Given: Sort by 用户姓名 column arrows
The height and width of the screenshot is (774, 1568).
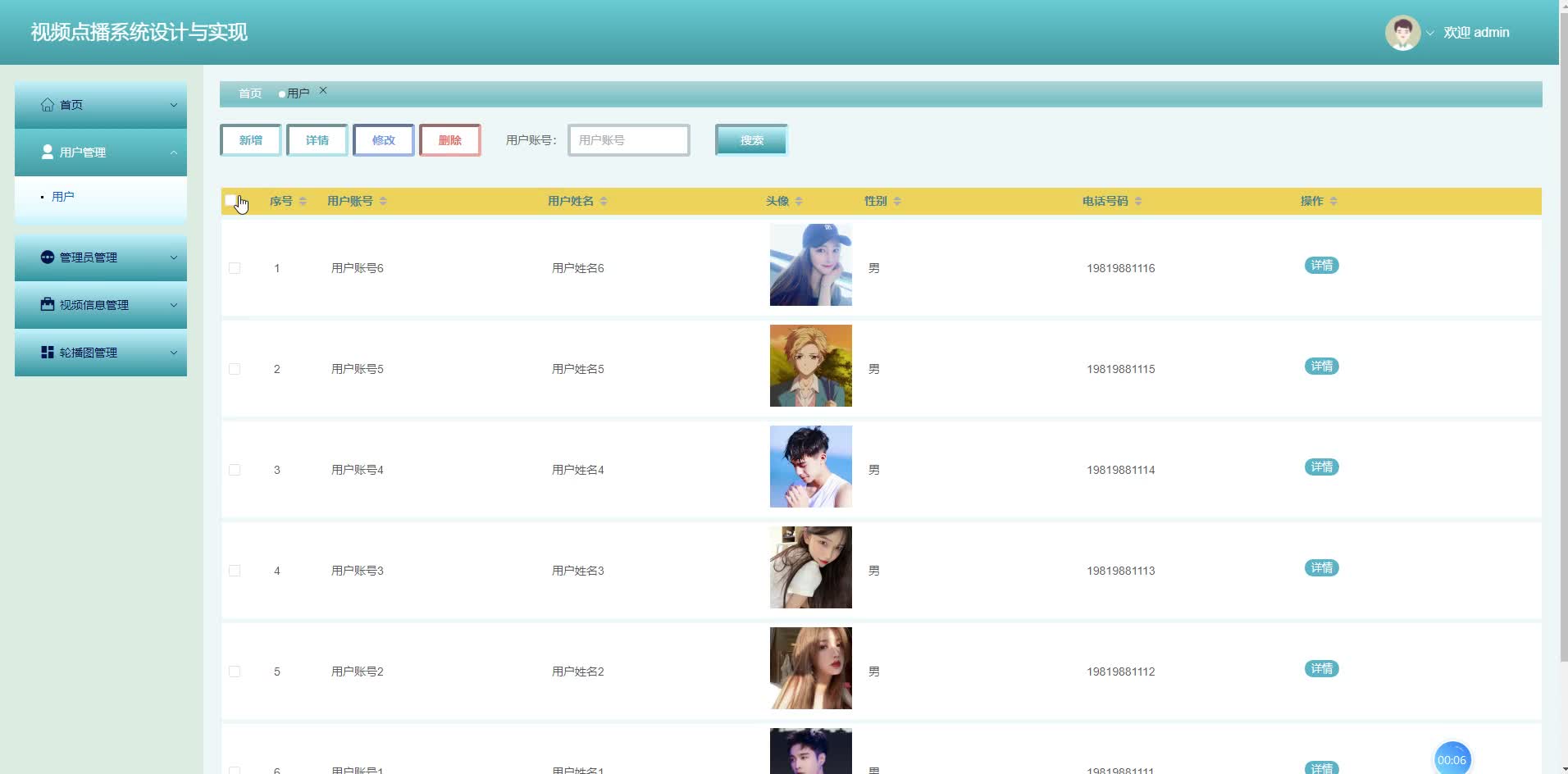Looking at the screenshot, I should pyautogui.click(x=604, y=201).
